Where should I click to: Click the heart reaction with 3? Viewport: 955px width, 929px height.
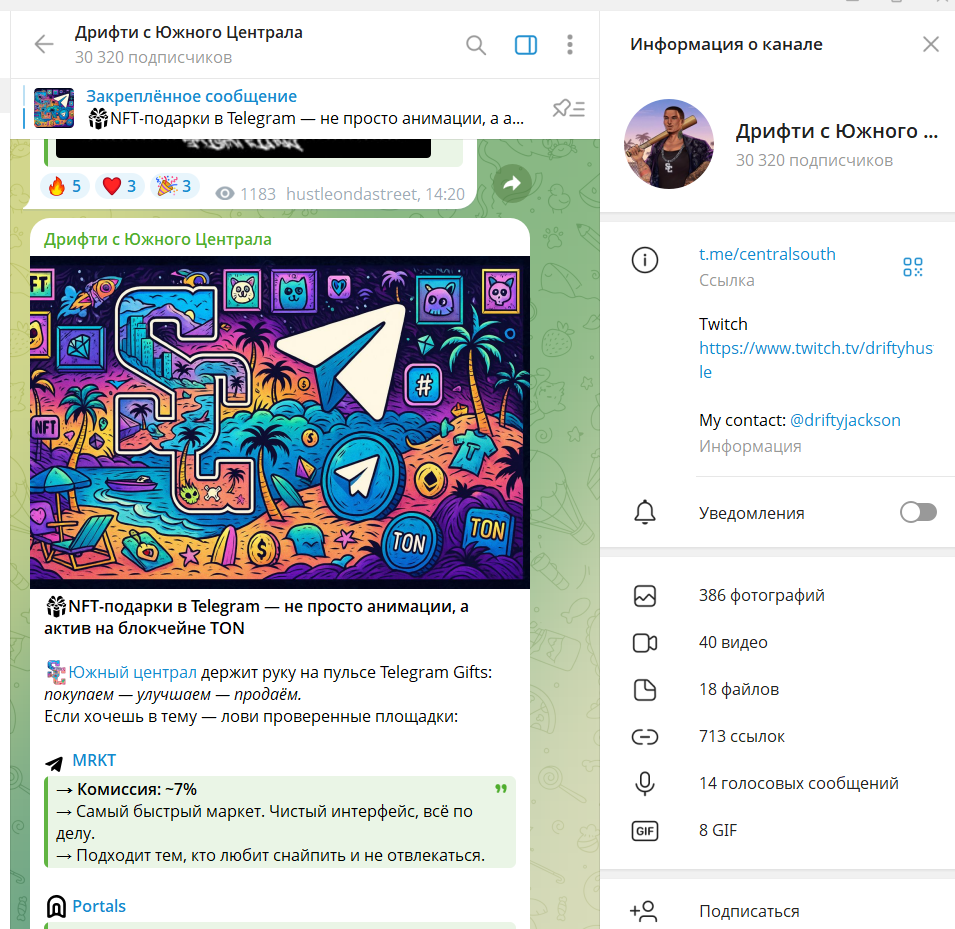pos(119,186)
